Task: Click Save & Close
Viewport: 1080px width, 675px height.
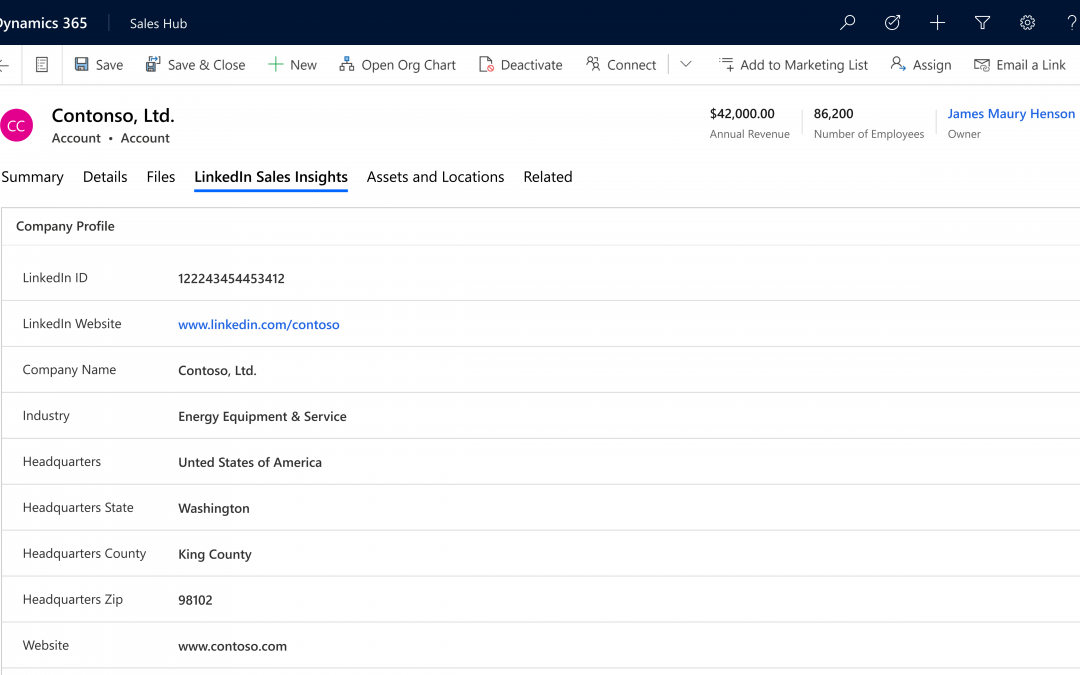Action: pos(195,65)
